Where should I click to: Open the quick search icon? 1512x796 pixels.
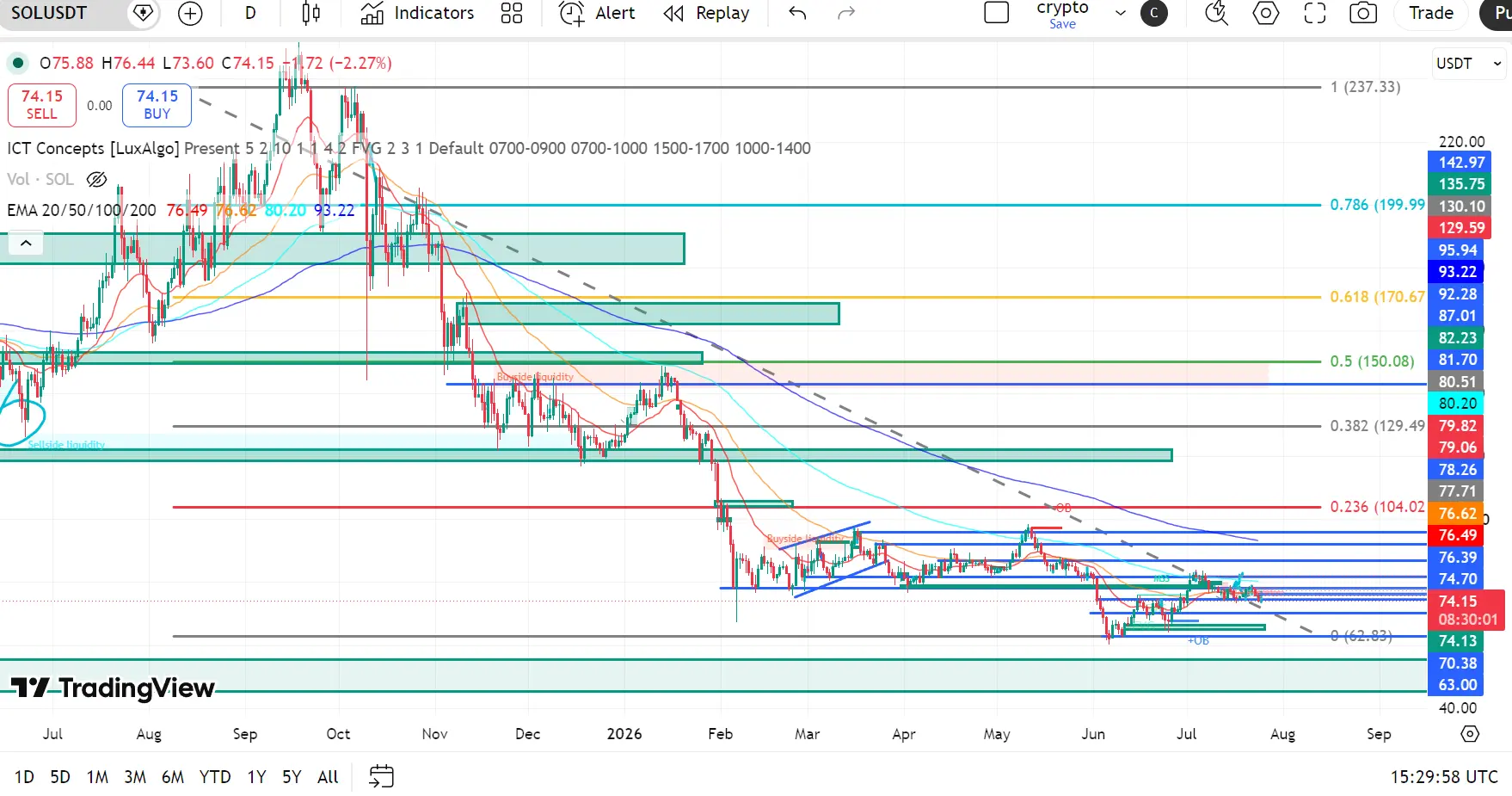pyautogui.click(x=1216, y=13)
